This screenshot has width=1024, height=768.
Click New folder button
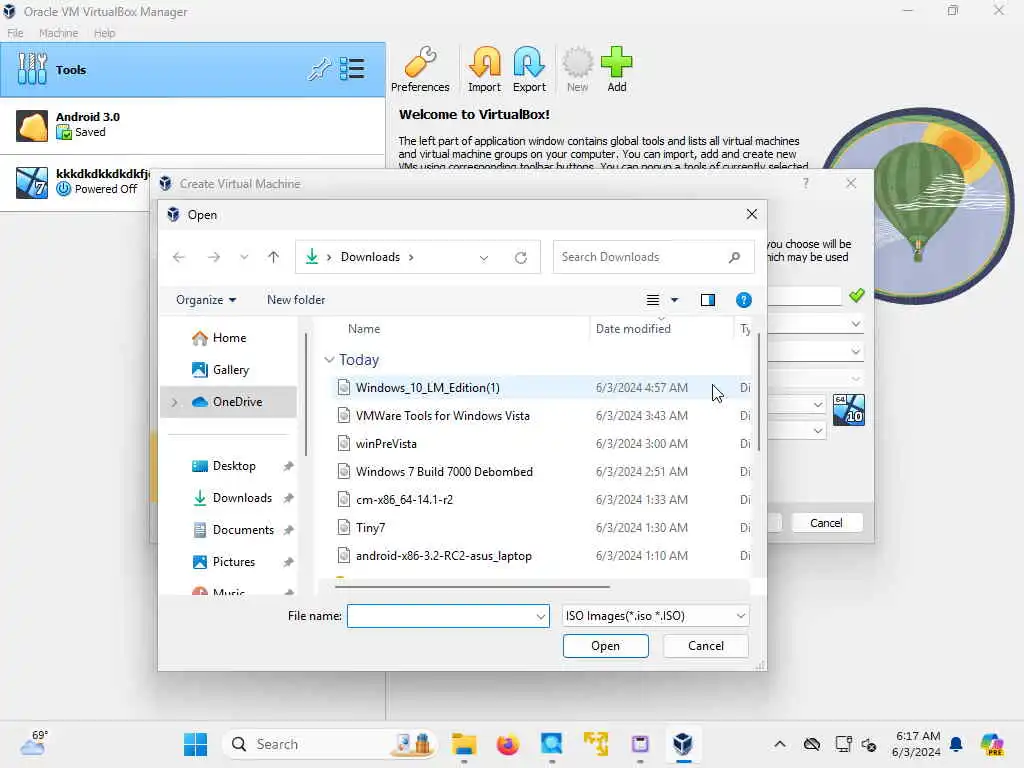(x=296, y=300)
